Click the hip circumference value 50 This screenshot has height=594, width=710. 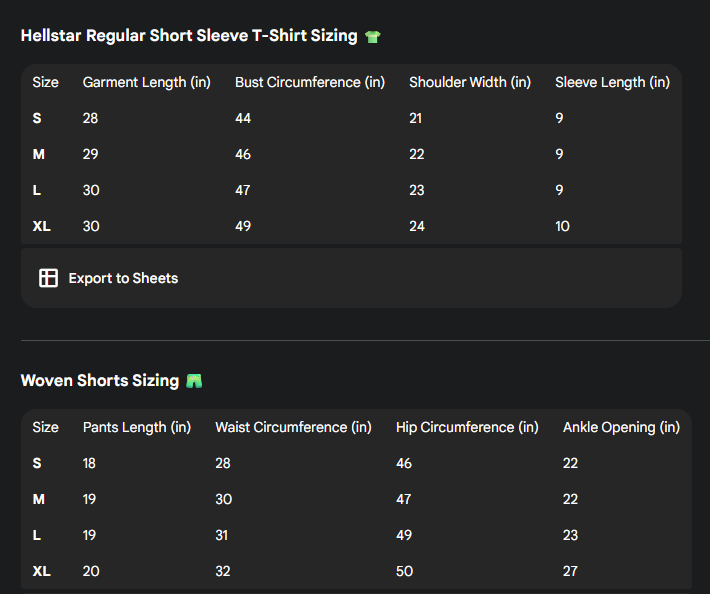(x=404, y=571)
